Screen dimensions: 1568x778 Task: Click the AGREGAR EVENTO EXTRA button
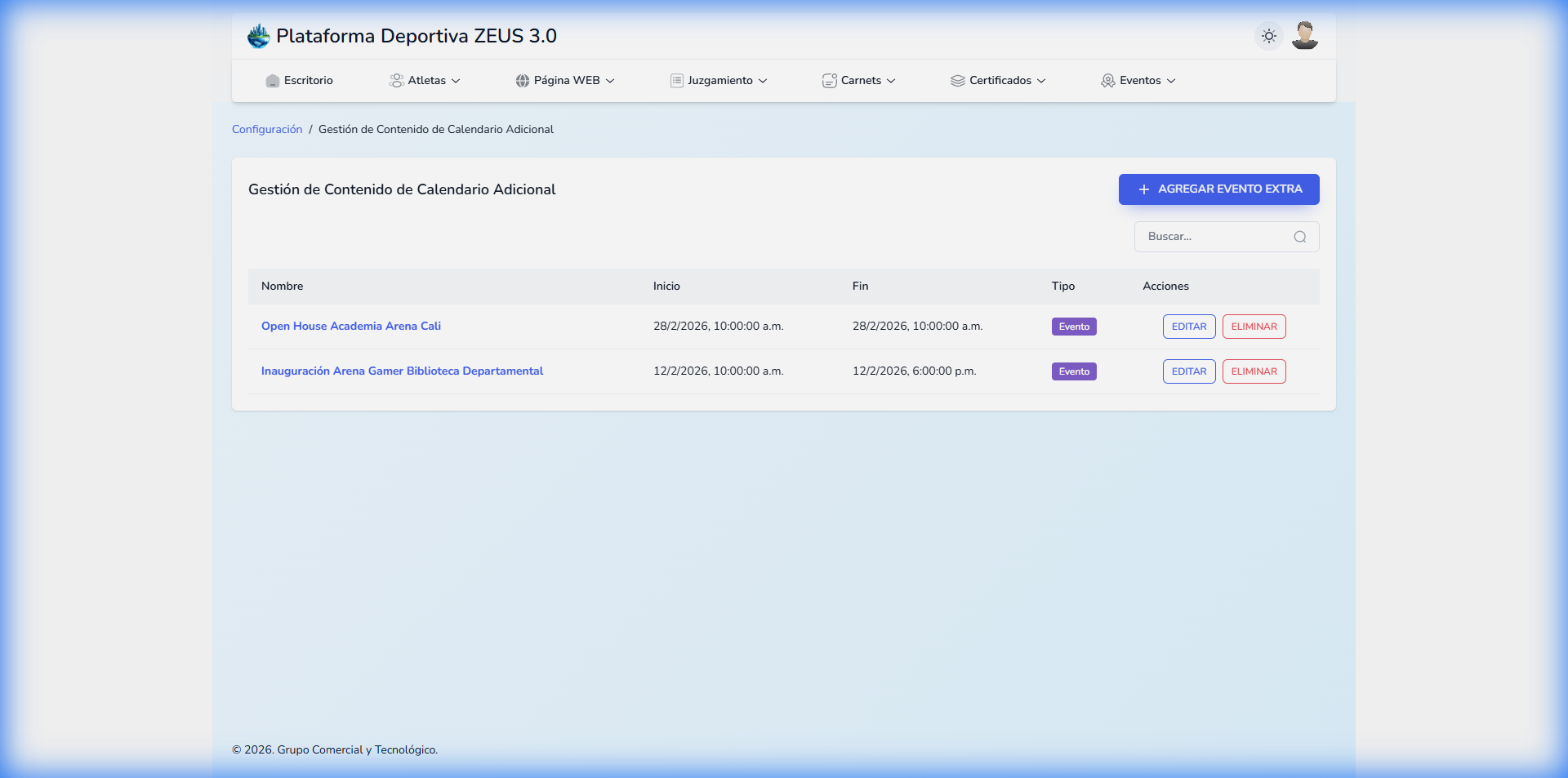pyautogui.click(x=1218, y=189)
